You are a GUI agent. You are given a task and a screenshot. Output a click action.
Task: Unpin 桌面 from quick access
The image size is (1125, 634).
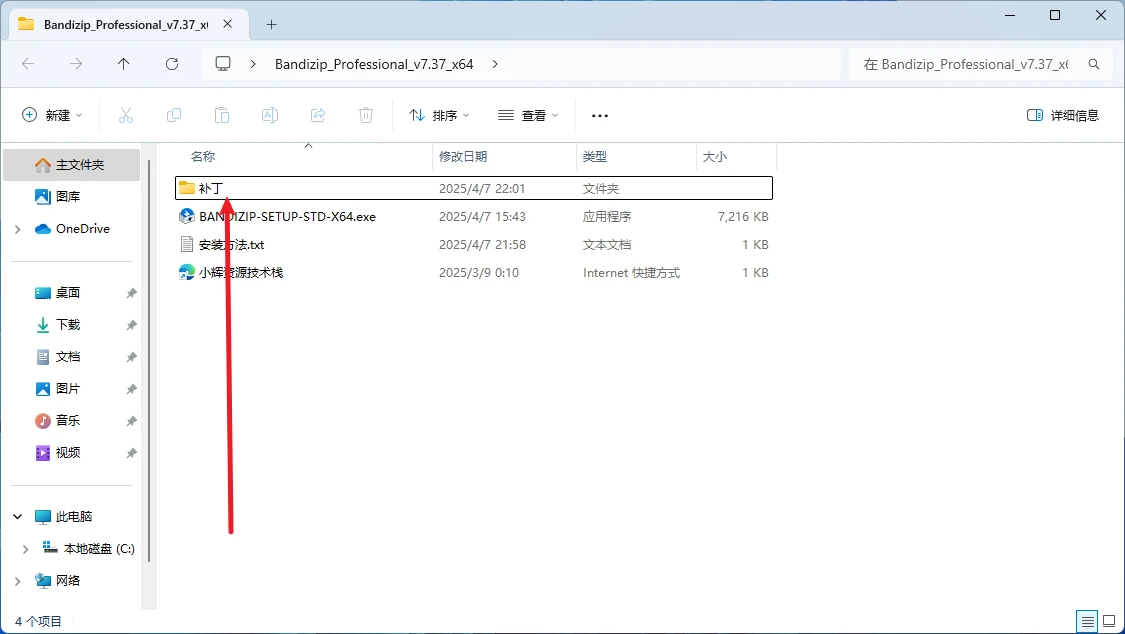[131, 293]
